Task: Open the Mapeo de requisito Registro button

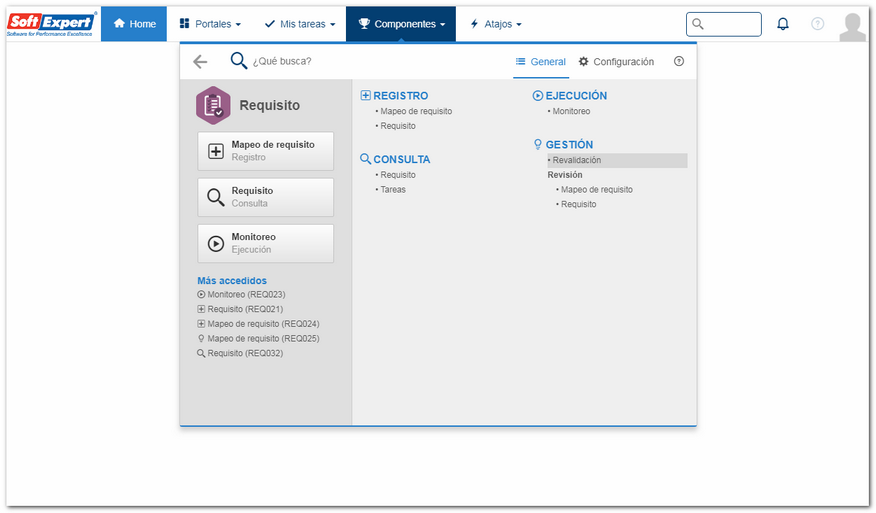Action: click(x=265, y=151)
